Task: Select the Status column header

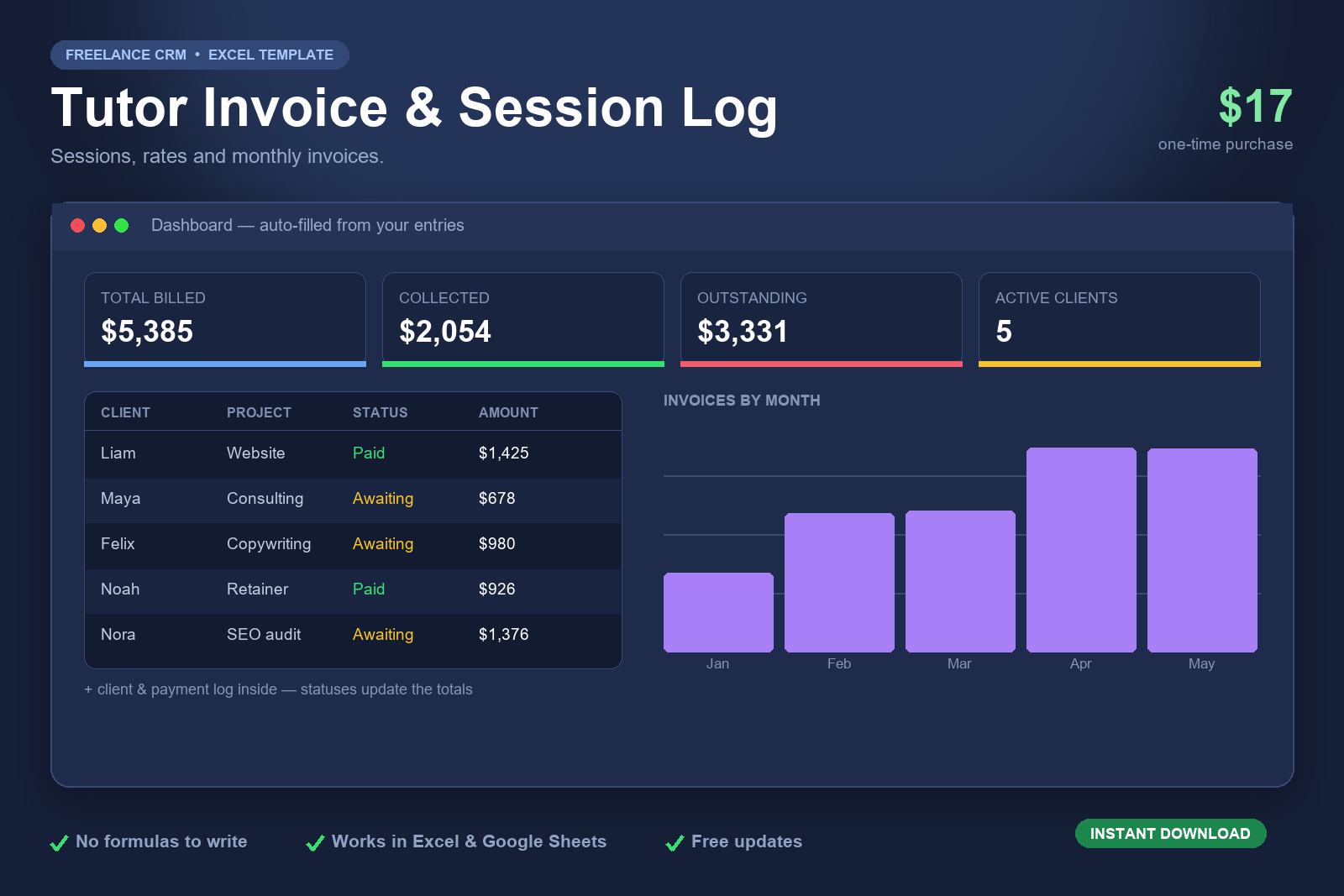Action: pos(380,412)
